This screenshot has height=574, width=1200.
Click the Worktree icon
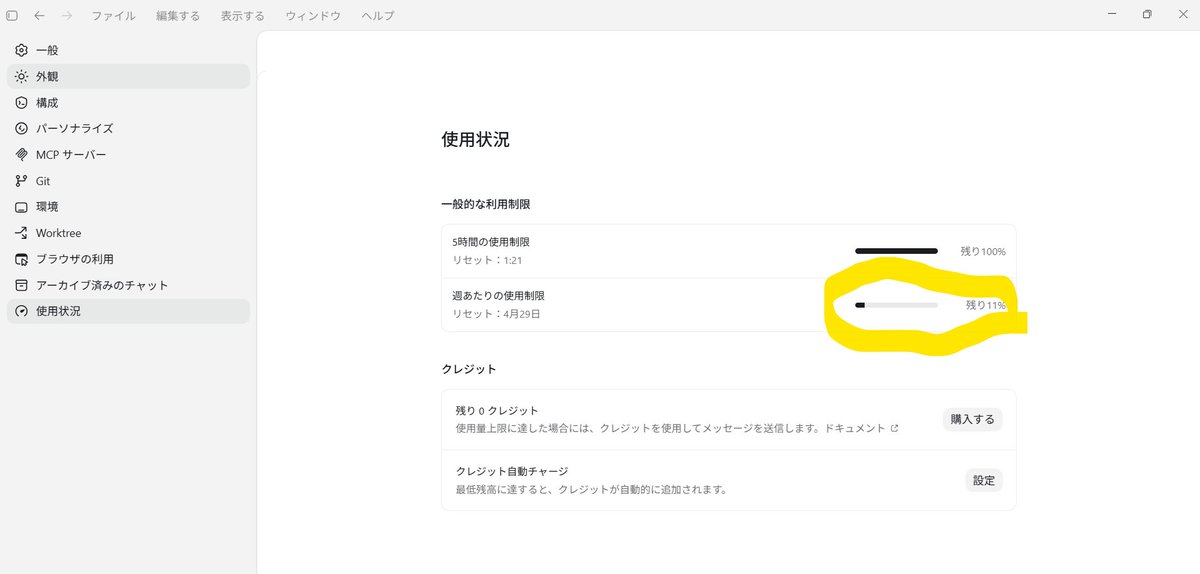[x=21, y=233]
